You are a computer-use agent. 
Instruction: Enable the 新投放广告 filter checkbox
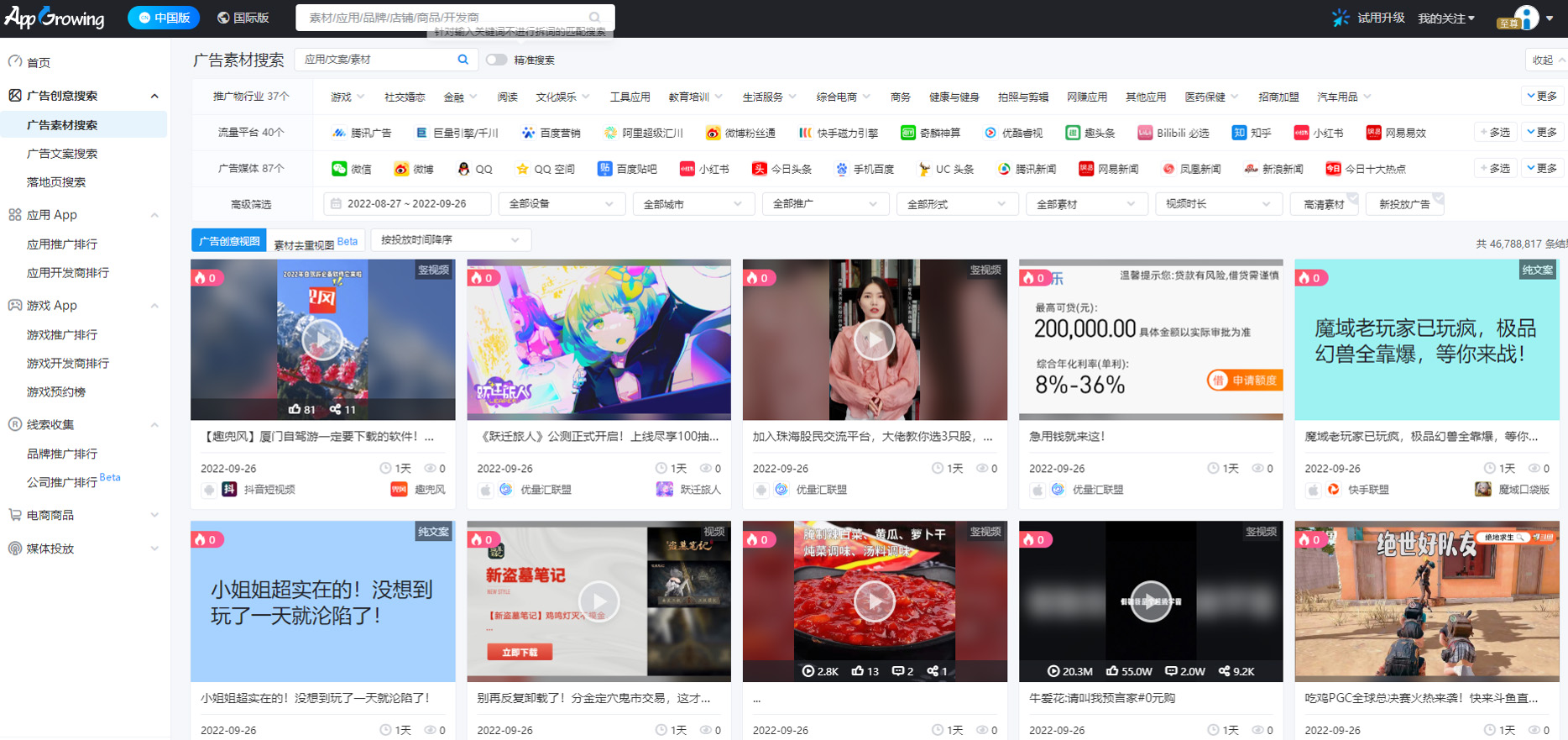coord(1404,204)
